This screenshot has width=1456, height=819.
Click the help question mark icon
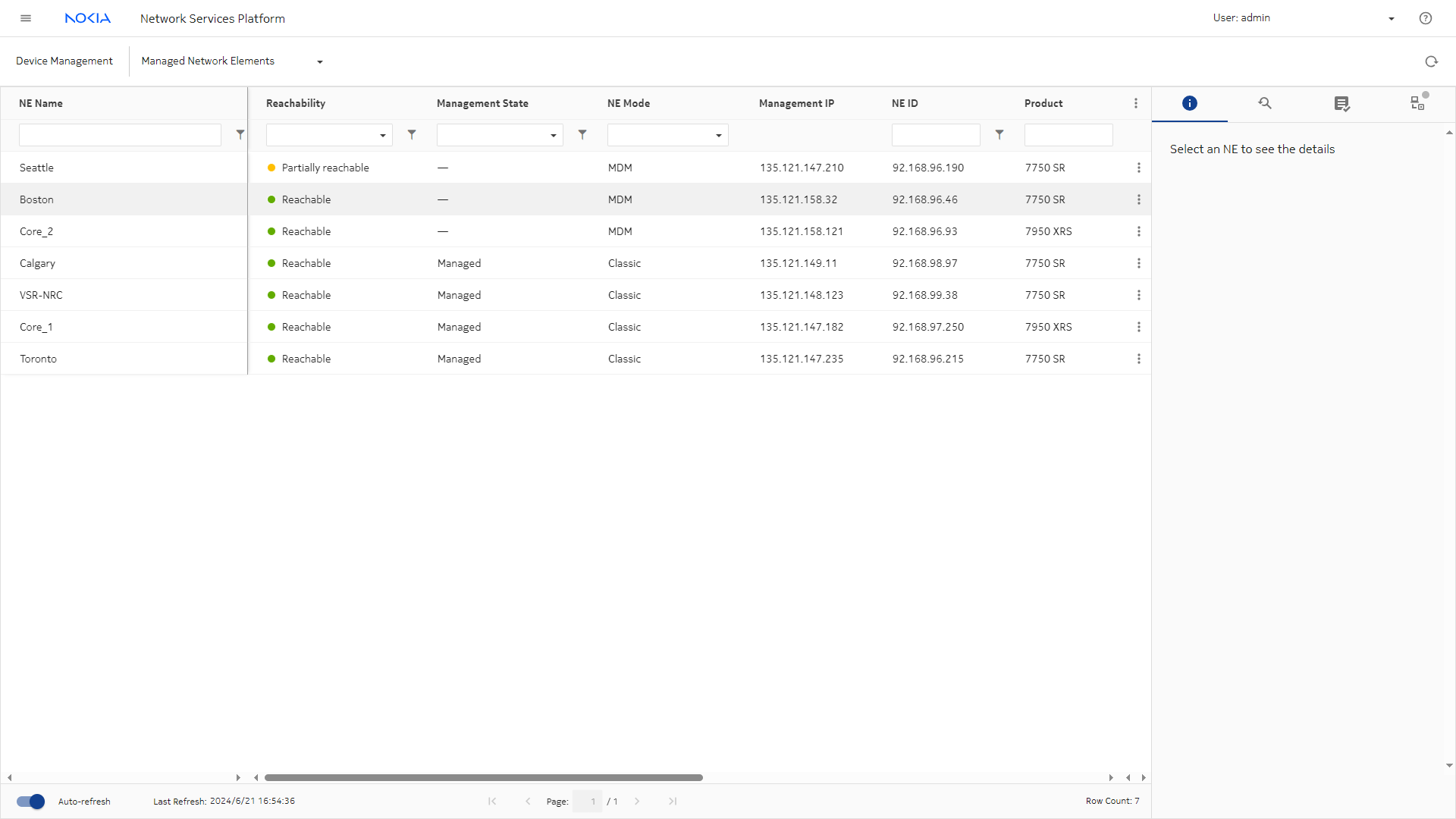1426,18
